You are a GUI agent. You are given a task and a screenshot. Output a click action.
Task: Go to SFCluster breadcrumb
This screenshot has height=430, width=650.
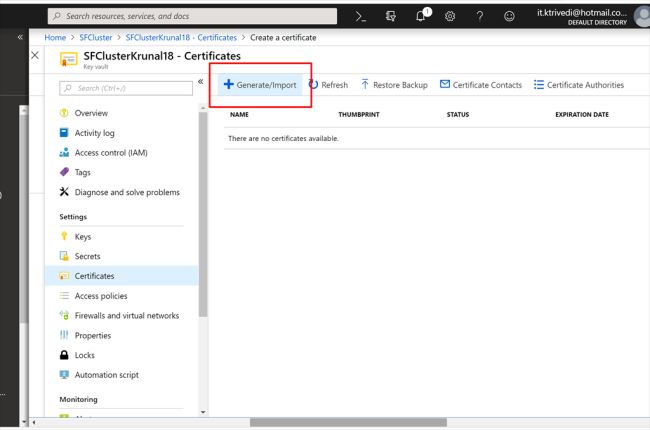click(x=96, y=38)
